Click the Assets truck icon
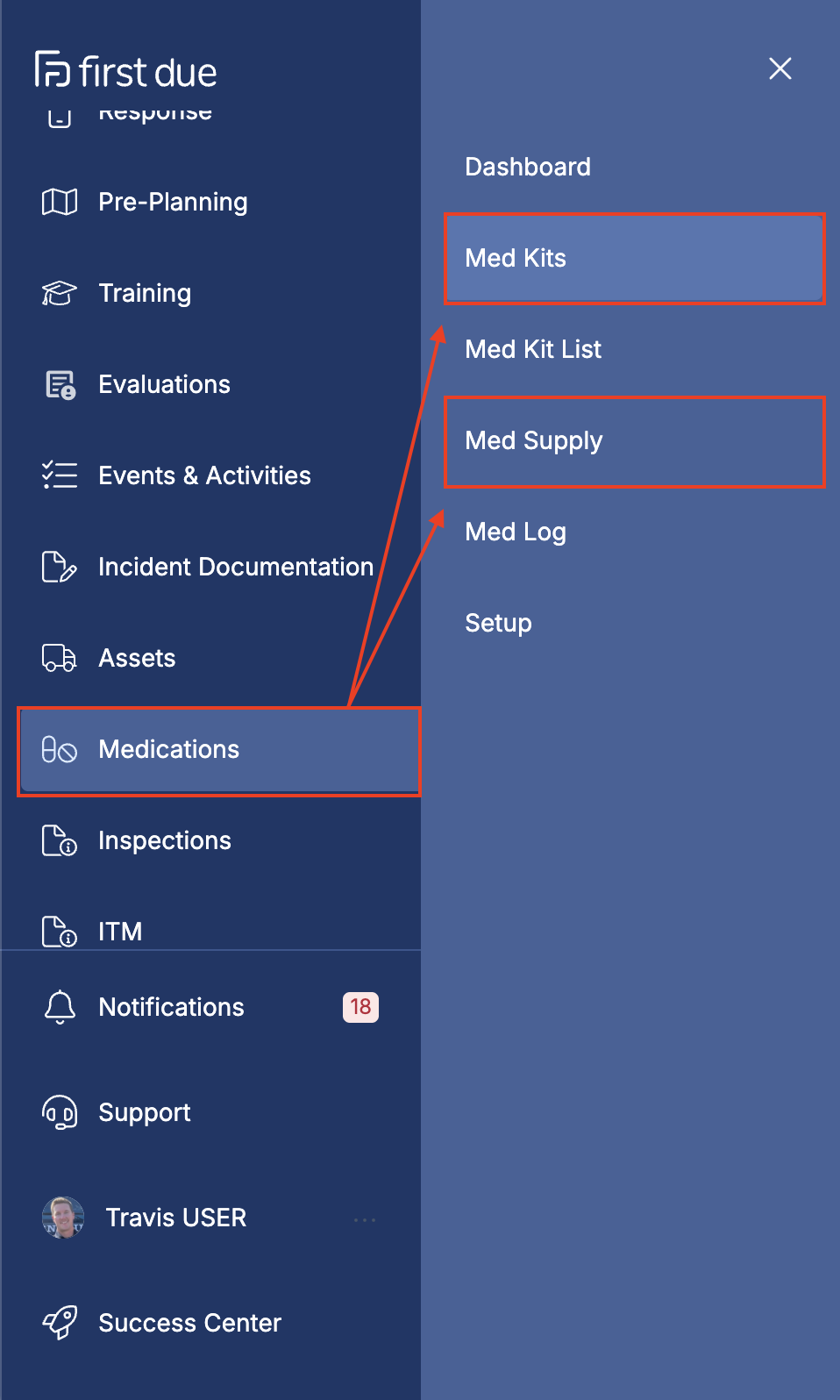This screenshot has height=1400, width=840. click(x=60, y=658)
